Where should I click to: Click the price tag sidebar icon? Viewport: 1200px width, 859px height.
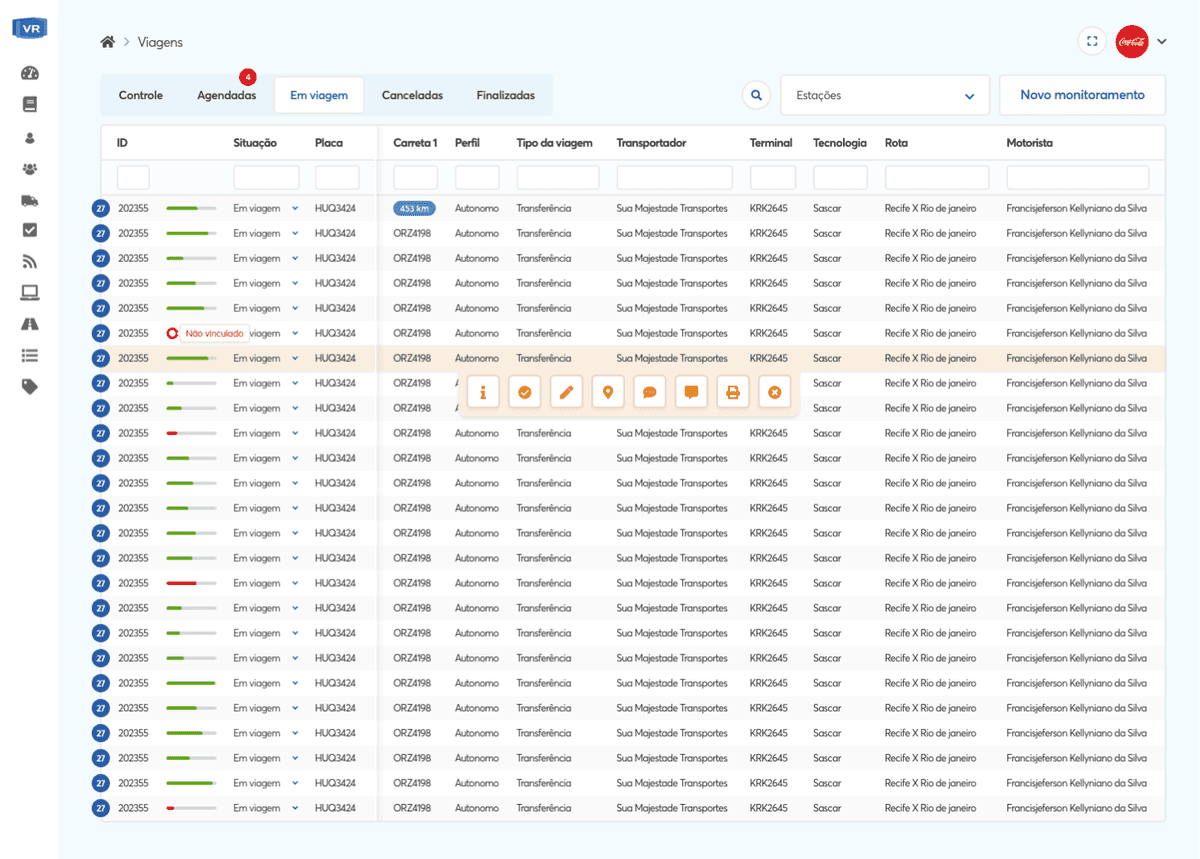(29, 387)
